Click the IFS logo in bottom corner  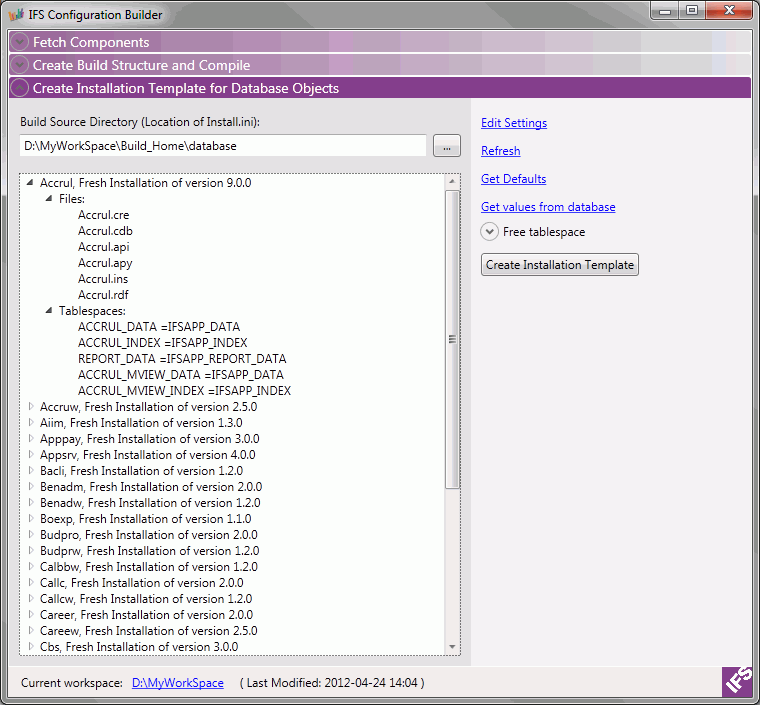coord(737,681)
